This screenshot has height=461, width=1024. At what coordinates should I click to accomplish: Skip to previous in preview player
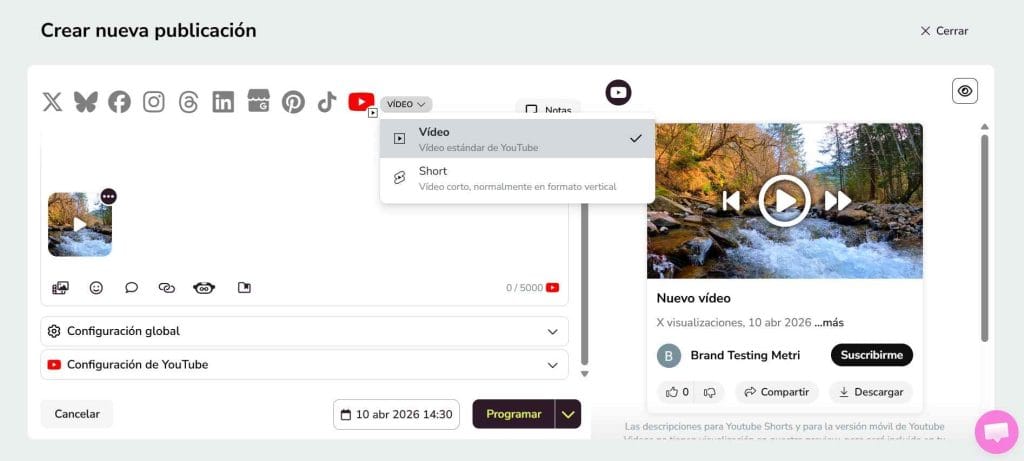tap(731, 201)
